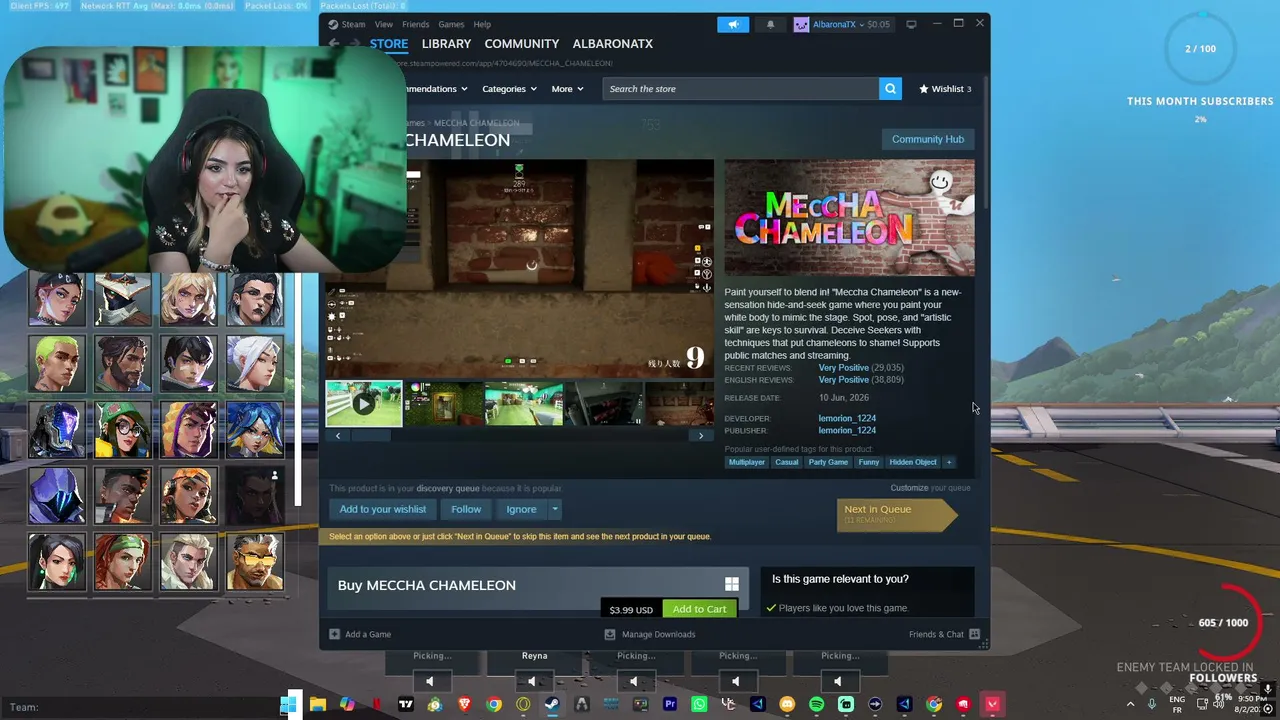This screenshot has height=720, width=1280.
Task: Show next screenshots with right arrow
Action: click(x=701, y=436)
